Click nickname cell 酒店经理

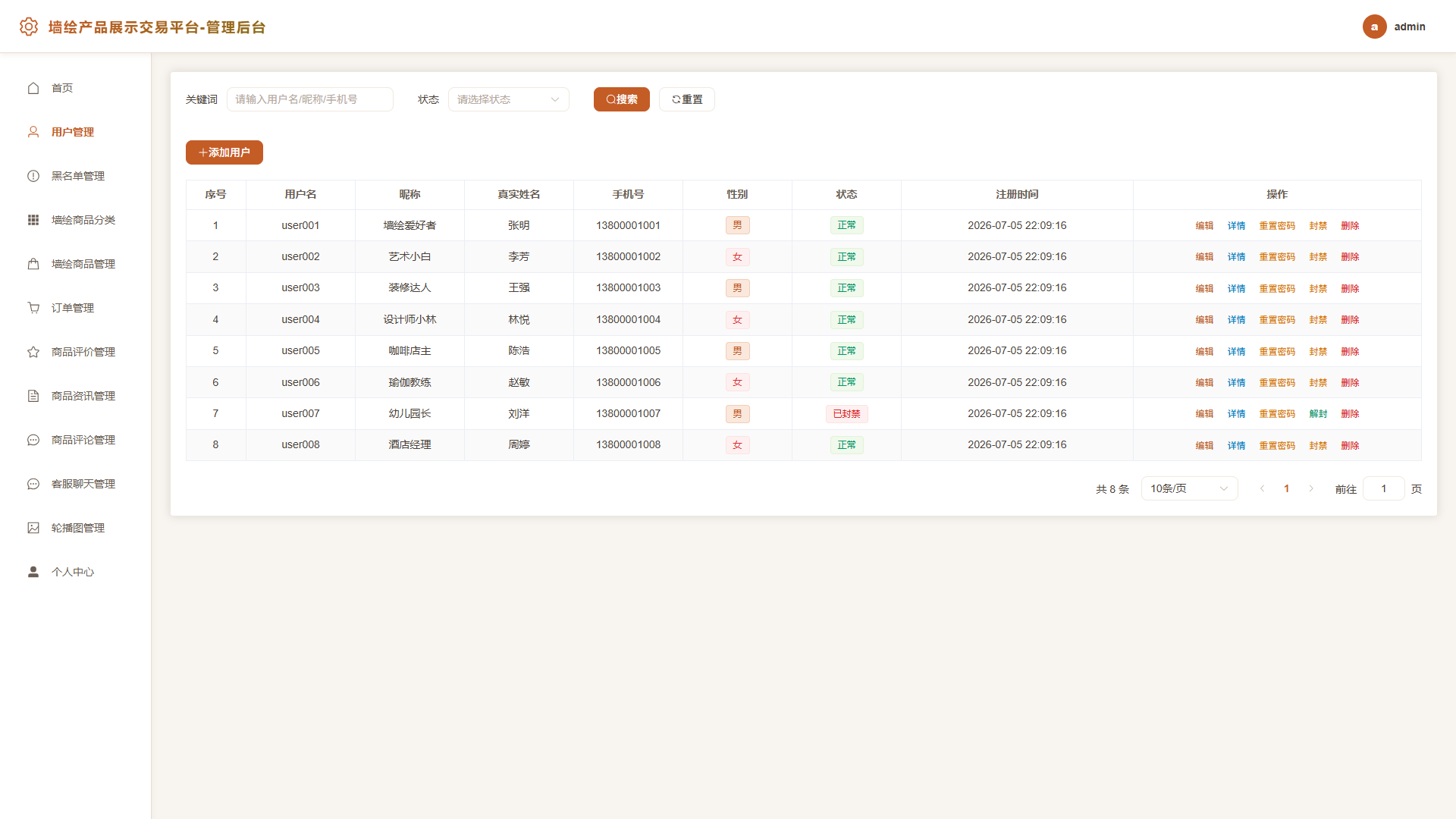[x=409, y=444]
